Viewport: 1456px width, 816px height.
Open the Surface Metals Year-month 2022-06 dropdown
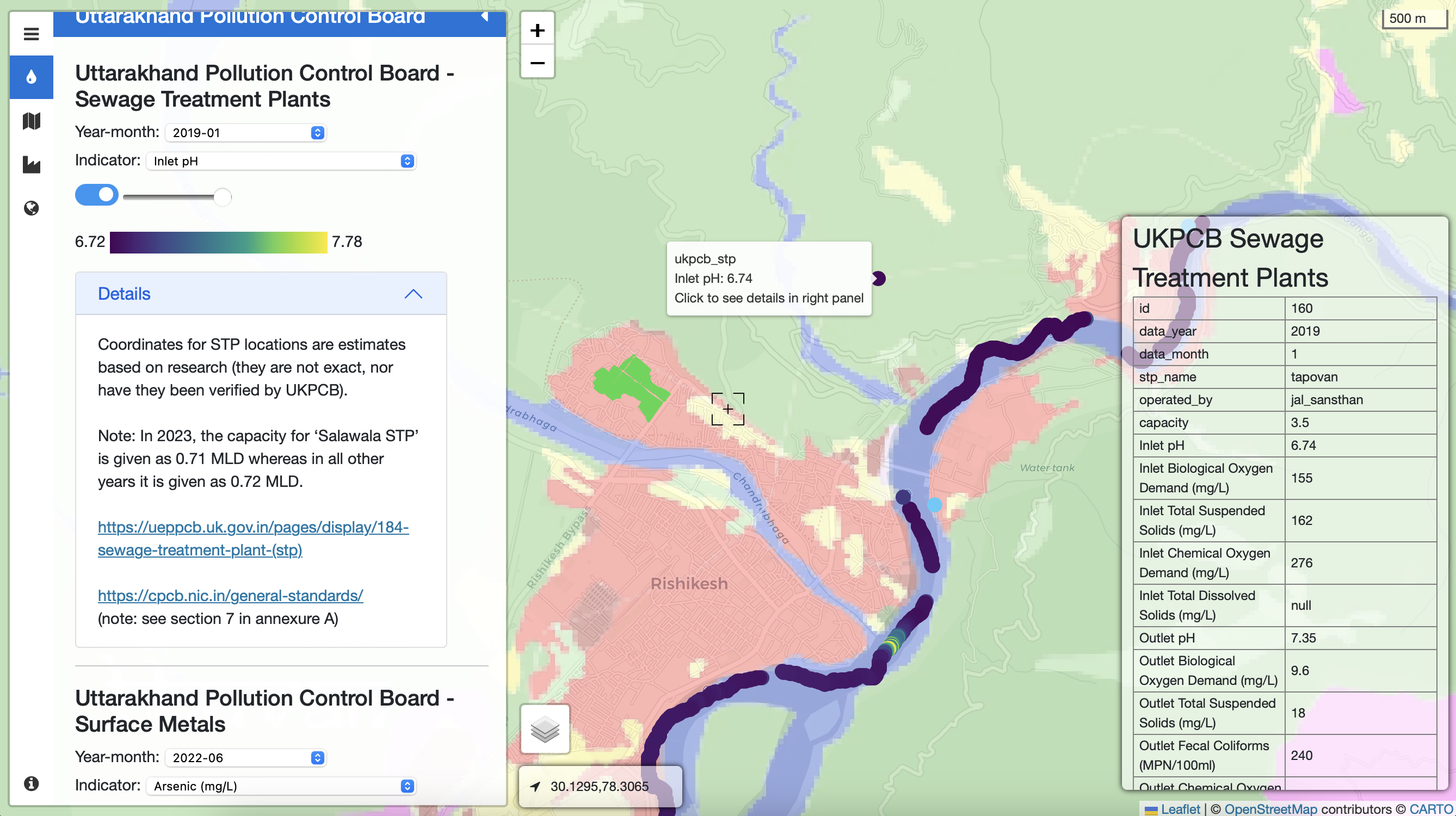246,757
